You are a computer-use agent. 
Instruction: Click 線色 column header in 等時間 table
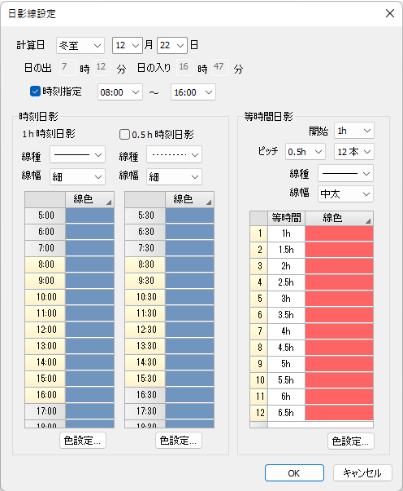pos(339,218)
